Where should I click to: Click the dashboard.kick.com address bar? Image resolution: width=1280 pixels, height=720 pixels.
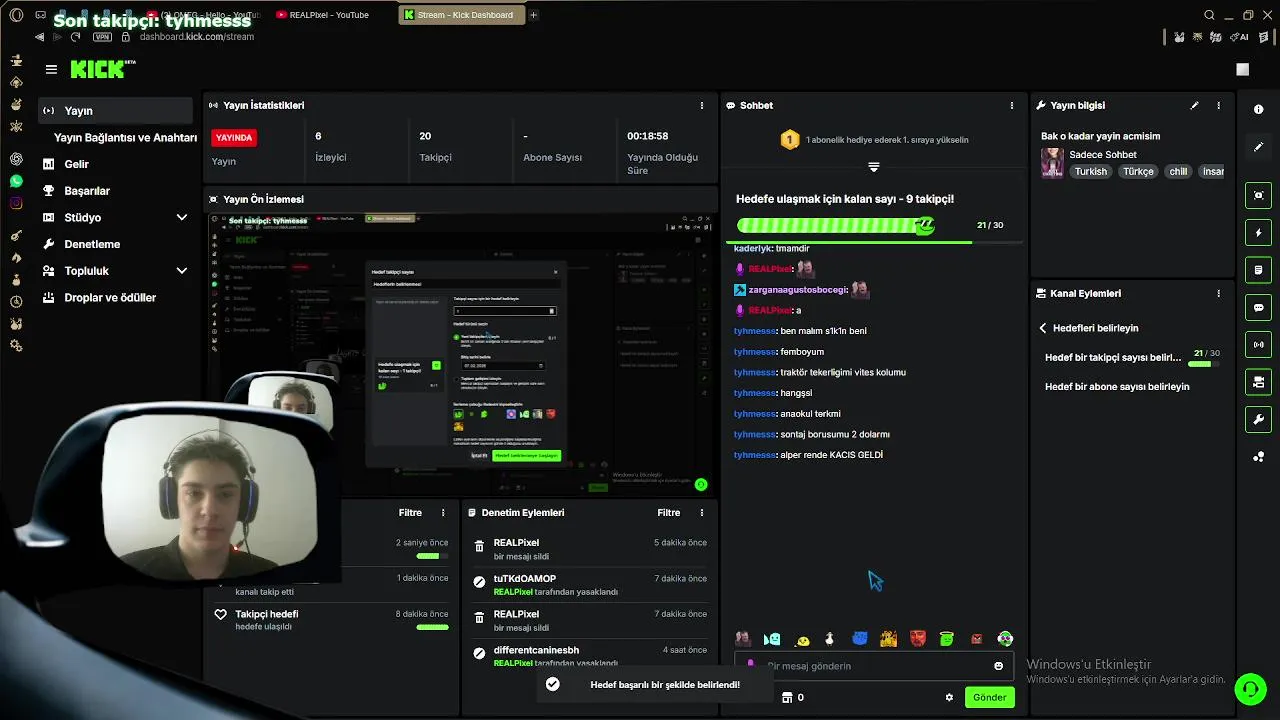coord(196,37)
